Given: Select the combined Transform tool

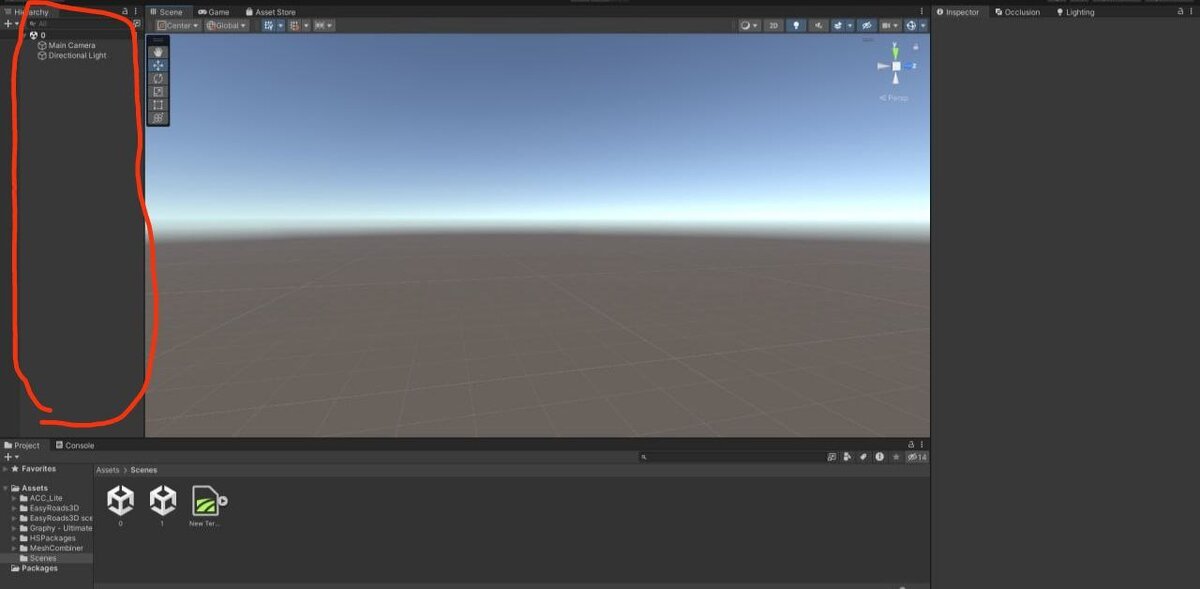Looking at the screenshot, I should 158,117.
